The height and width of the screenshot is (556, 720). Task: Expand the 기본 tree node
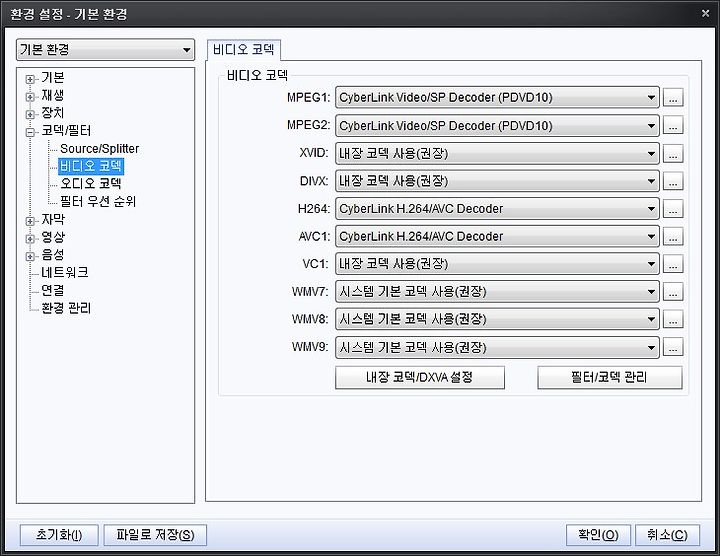(30, 79)
